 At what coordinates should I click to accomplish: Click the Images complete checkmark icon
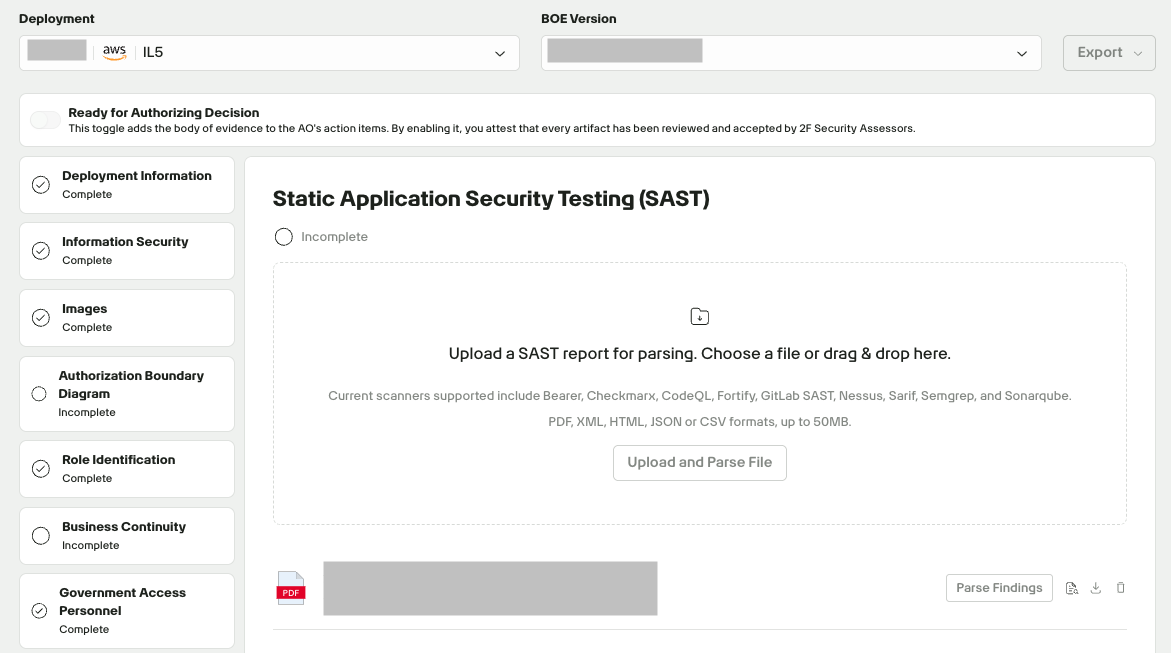[x=41, y=318]
